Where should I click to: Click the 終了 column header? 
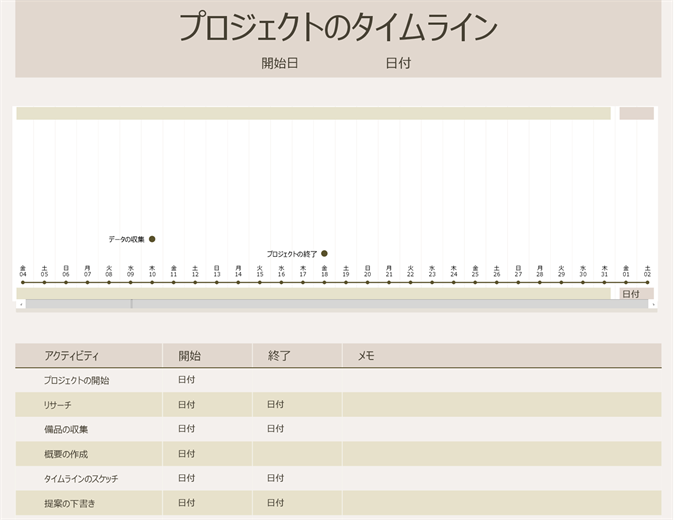279,355
